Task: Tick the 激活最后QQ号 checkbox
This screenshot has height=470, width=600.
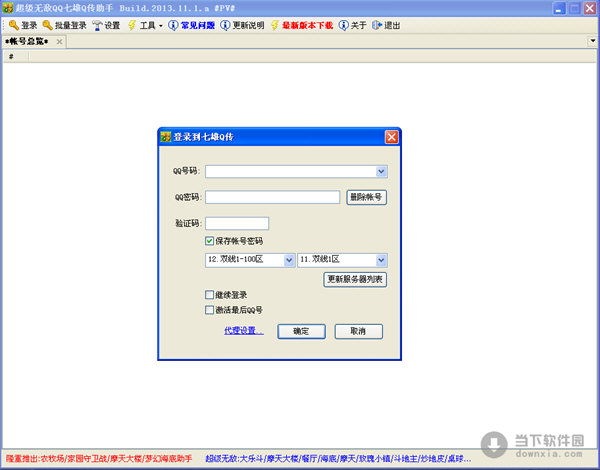Action: (209, 310)
